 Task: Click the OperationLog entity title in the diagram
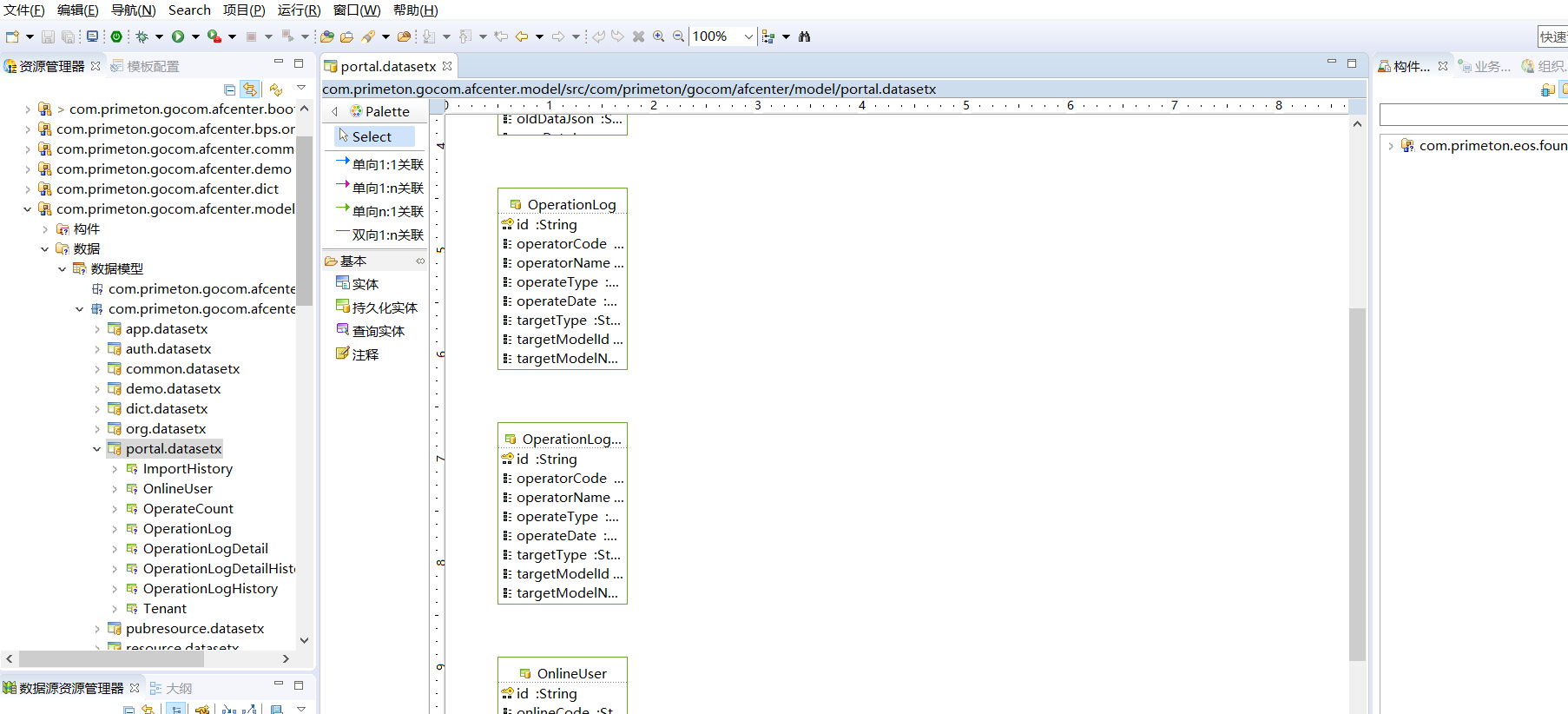coord(571,205)
